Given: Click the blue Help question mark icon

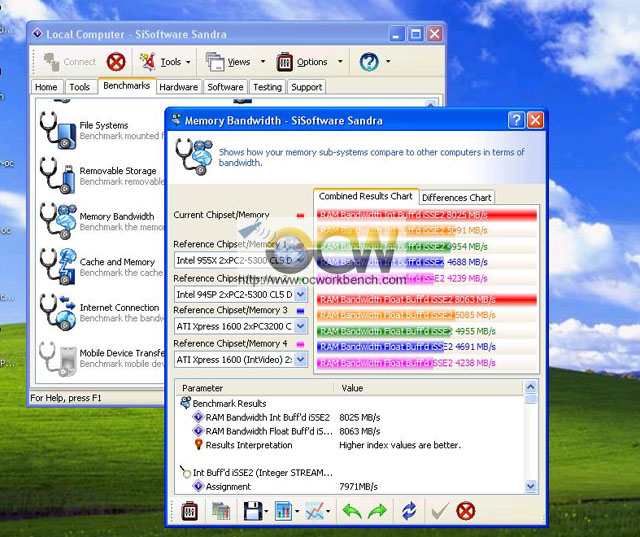Looking at the screenshot, I should click(369, 62).
